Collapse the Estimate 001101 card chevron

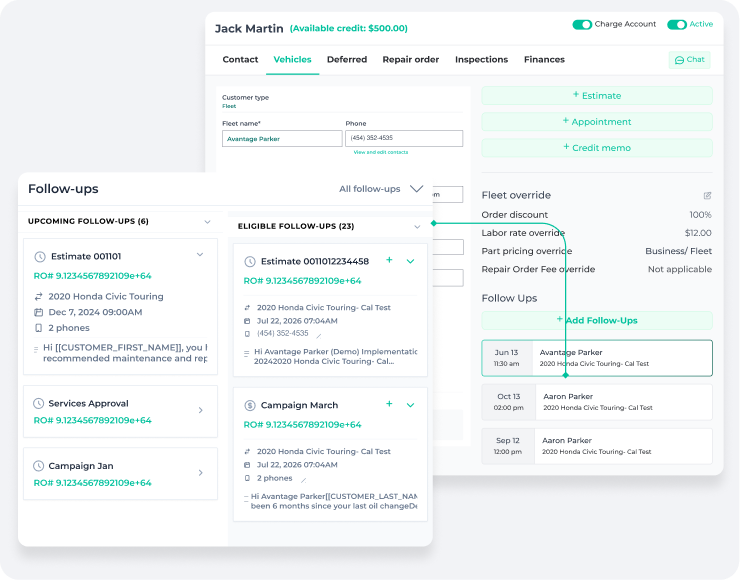(x=200, y=255)
